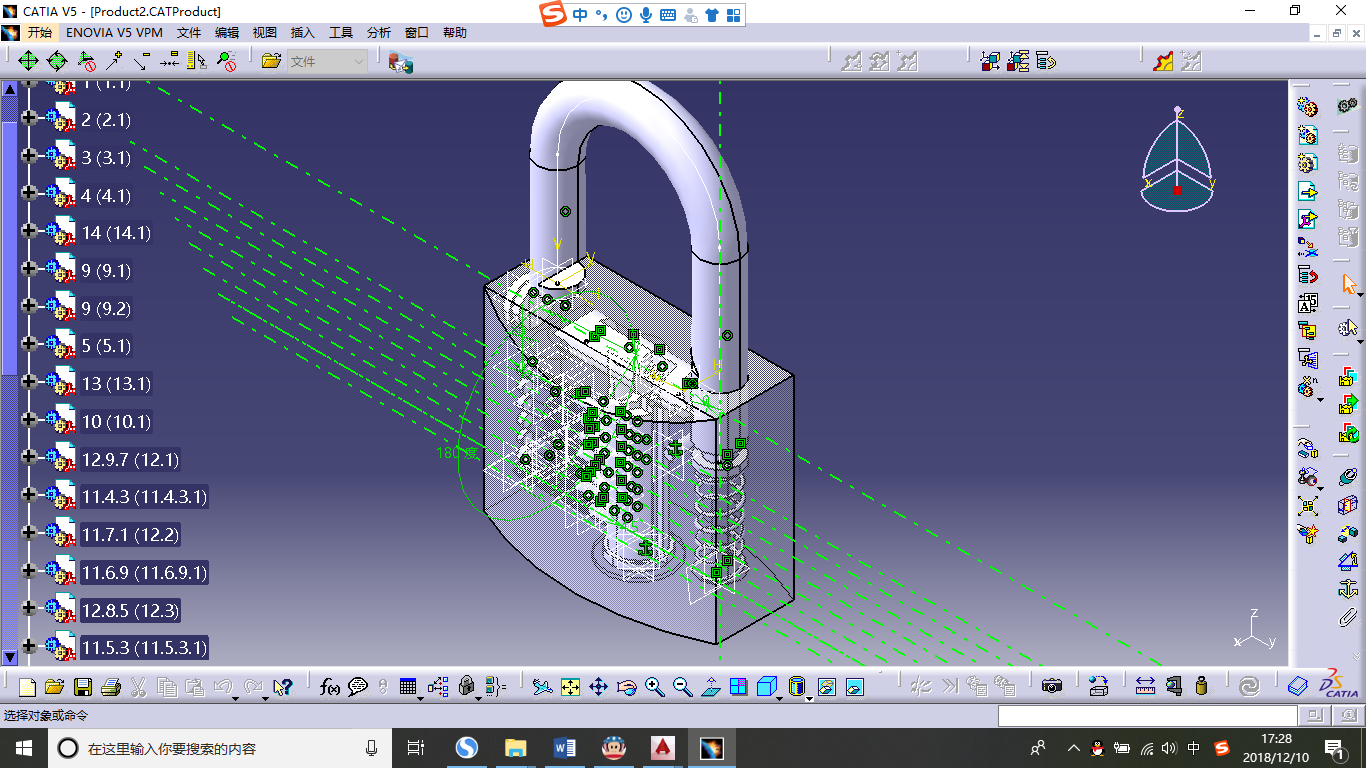Click the Generate Numbering icon
The width and height of the screenshot is (1366, 768).
tap(1307, 302)
